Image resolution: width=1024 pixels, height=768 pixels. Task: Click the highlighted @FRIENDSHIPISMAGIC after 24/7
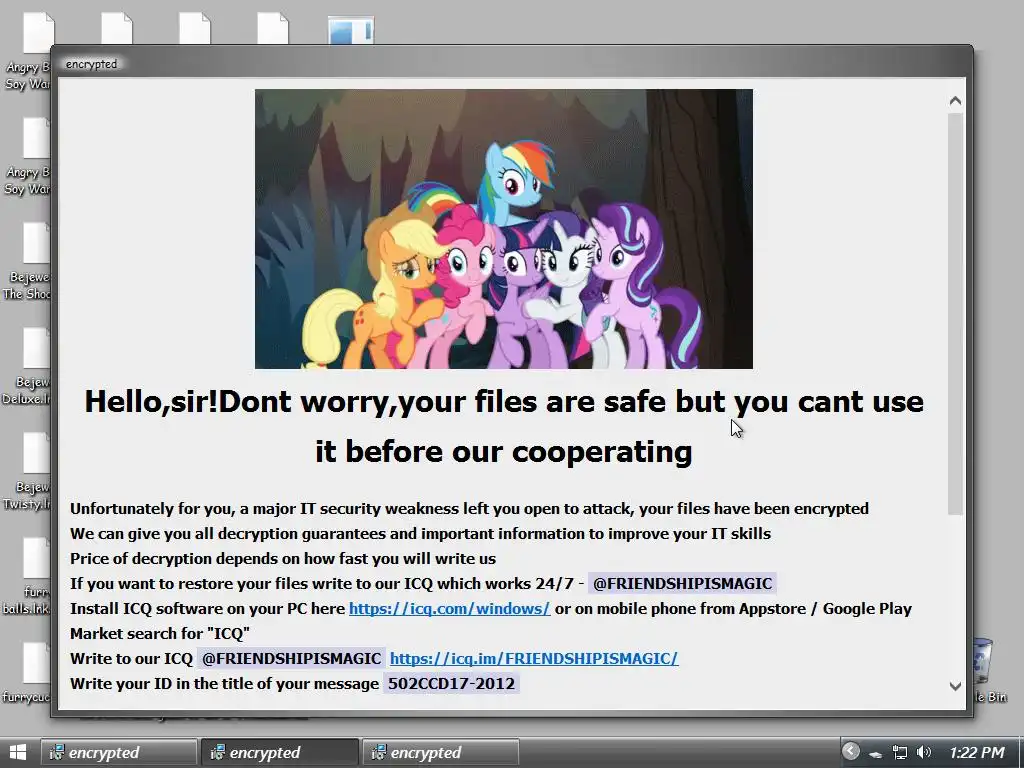pos(682,583)
